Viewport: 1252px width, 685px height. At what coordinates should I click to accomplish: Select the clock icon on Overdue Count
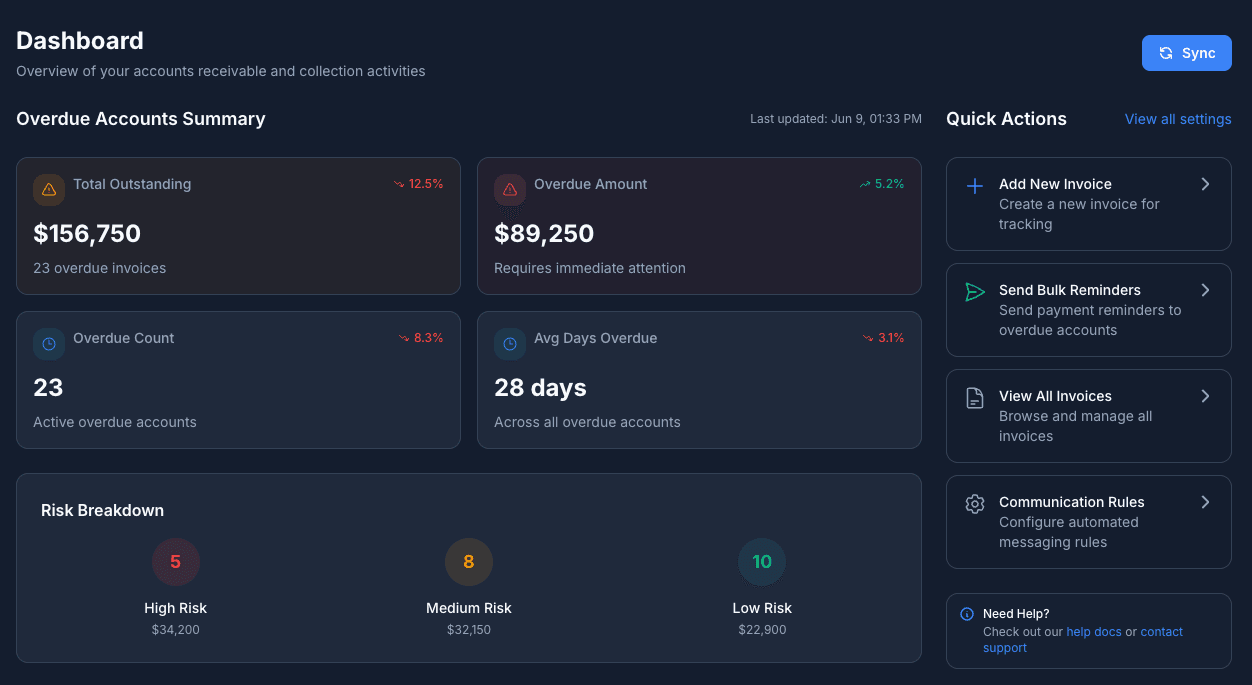[48, 343]
